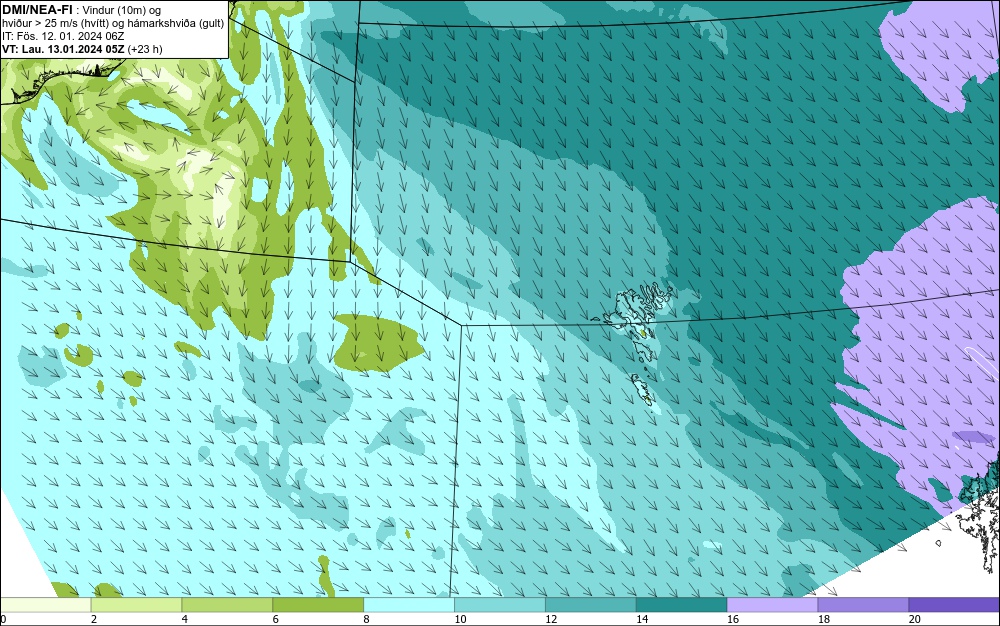Click the 12–14 m/s teal legend swatch
Screen dimensions: 1000x626
pyautogui.click(x=591, y=604)
